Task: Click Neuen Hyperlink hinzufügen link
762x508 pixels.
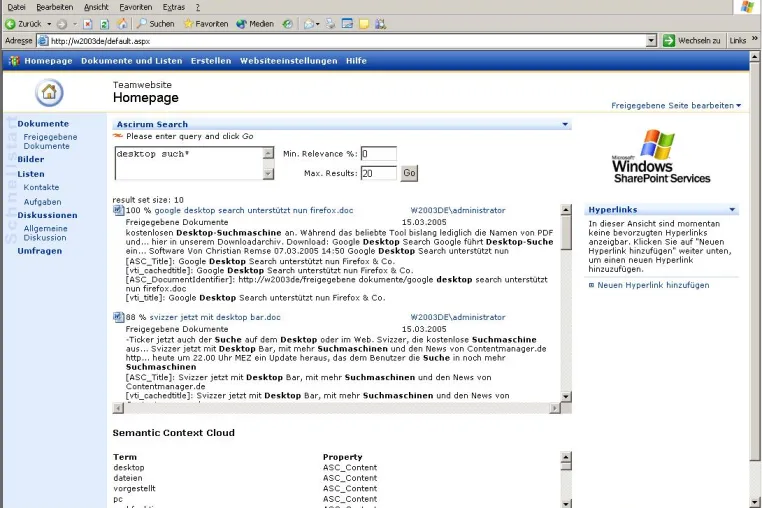Action: coord(653,285)
